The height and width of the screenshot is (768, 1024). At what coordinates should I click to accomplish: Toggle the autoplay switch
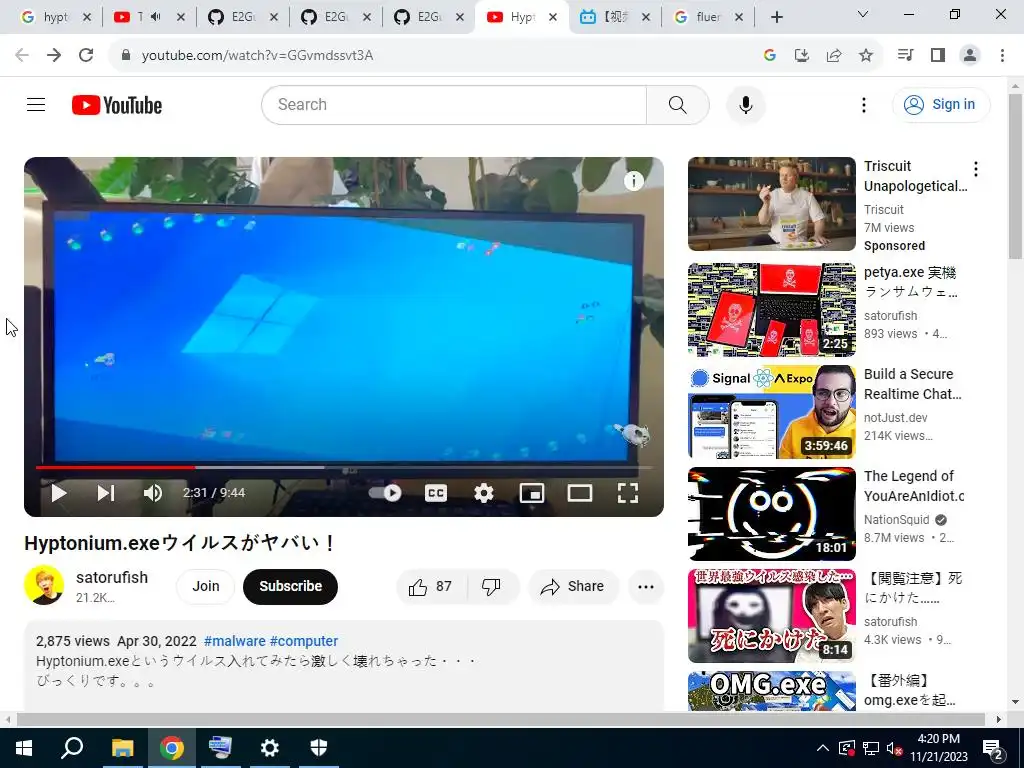pos(385,493)
